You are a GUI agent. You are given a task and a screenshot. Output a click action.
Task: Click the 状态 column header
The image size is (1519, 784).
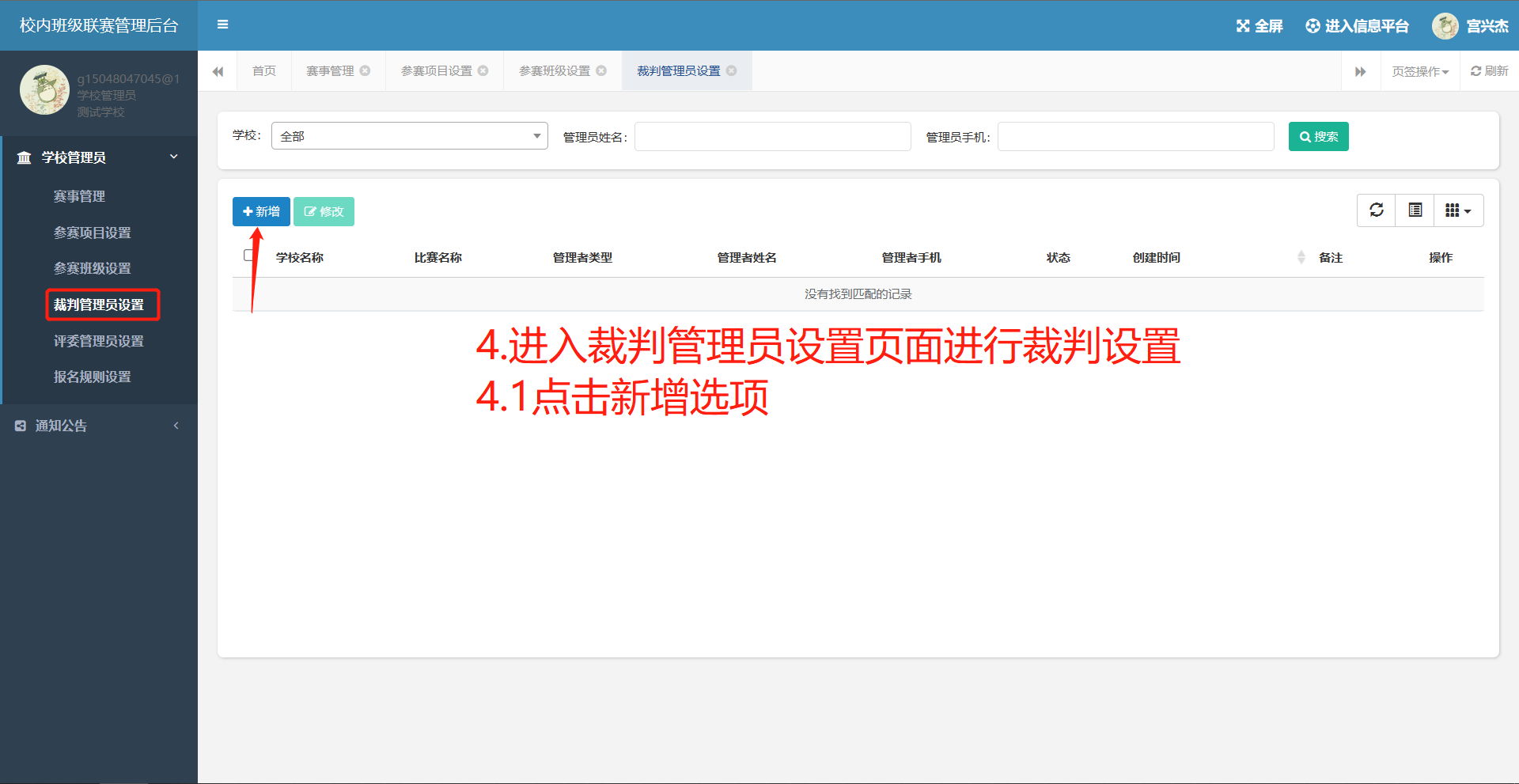tap(1059, 257)
